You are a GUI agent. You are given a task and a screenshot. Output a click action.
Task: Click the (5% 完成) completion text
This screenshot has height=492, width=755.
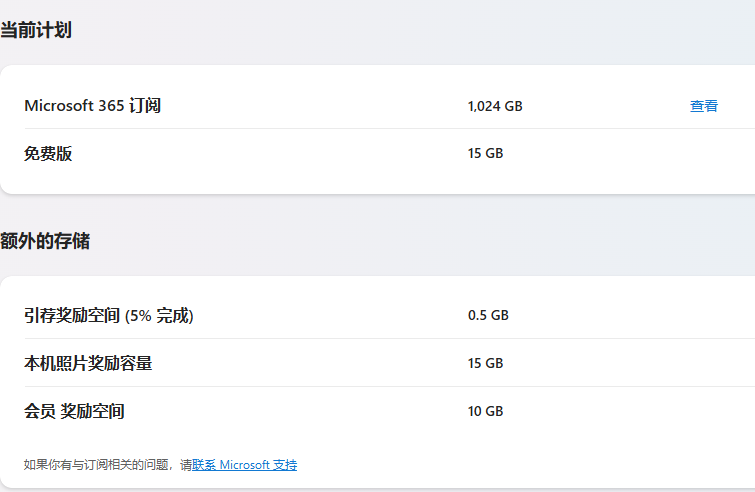click(159, 316)
